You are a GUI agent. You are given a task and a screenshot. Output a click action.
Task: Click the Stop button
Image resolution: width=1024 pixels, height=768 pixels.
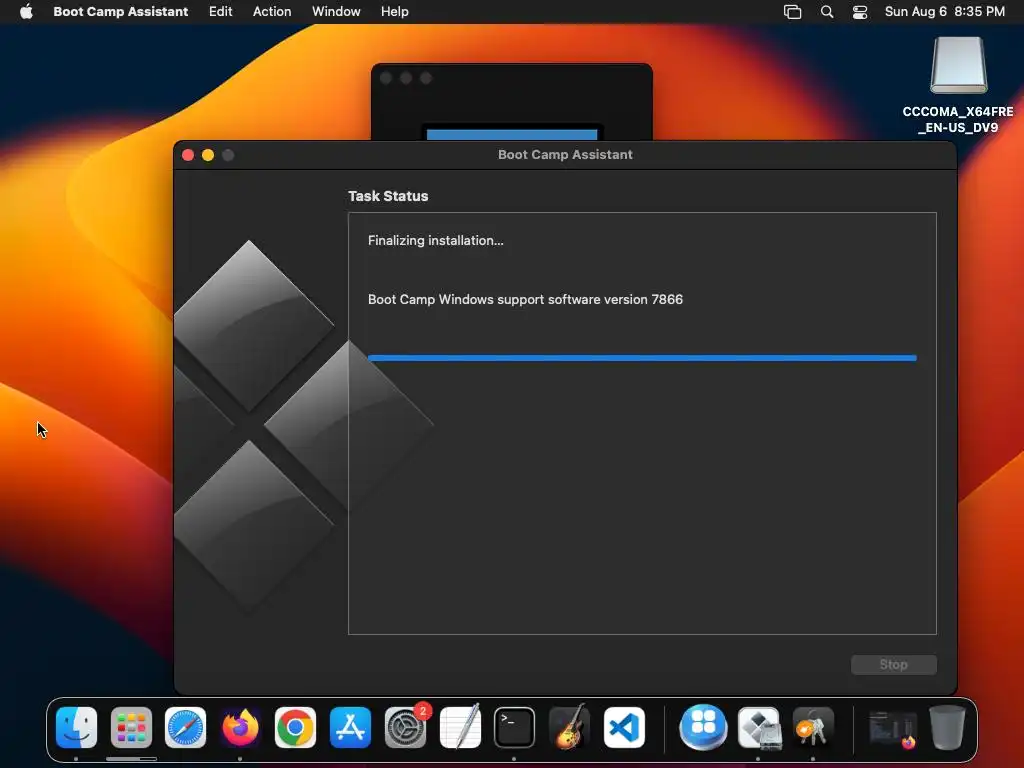pyautogui.click(x=893, y=665)
